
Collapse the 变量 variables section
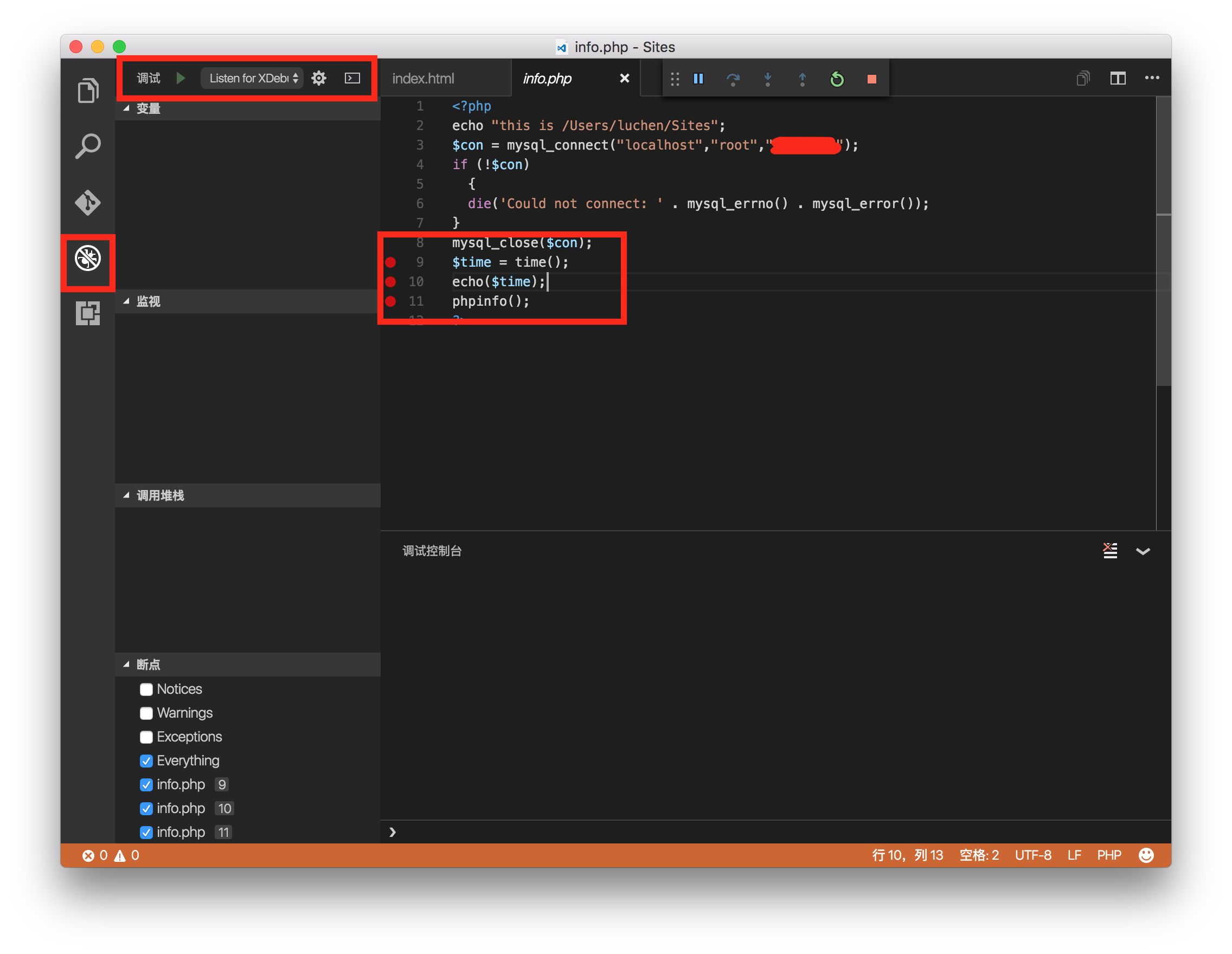[x=248, y=108]
